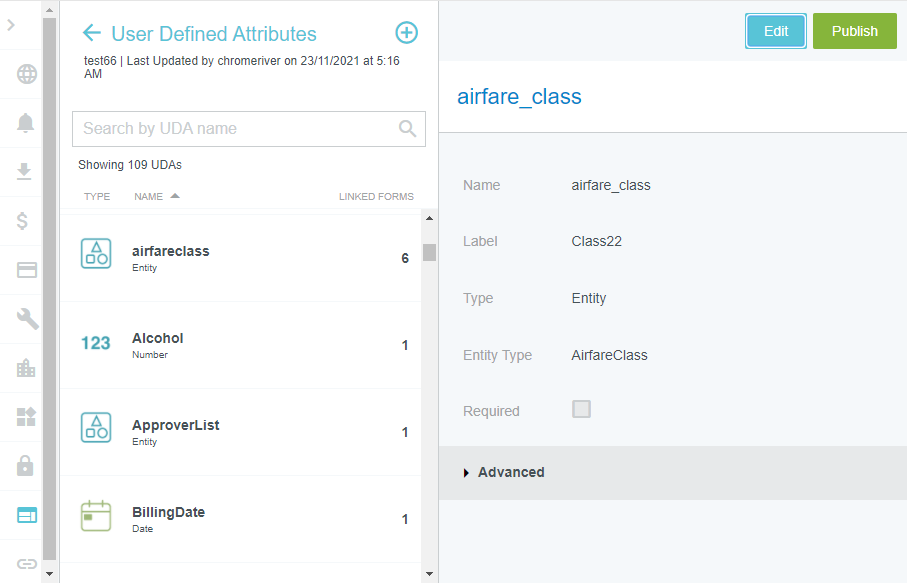Click the credit card sidebar icon
Image resolution: width=907 pixels, height=583 pixels.
[27, 270]
